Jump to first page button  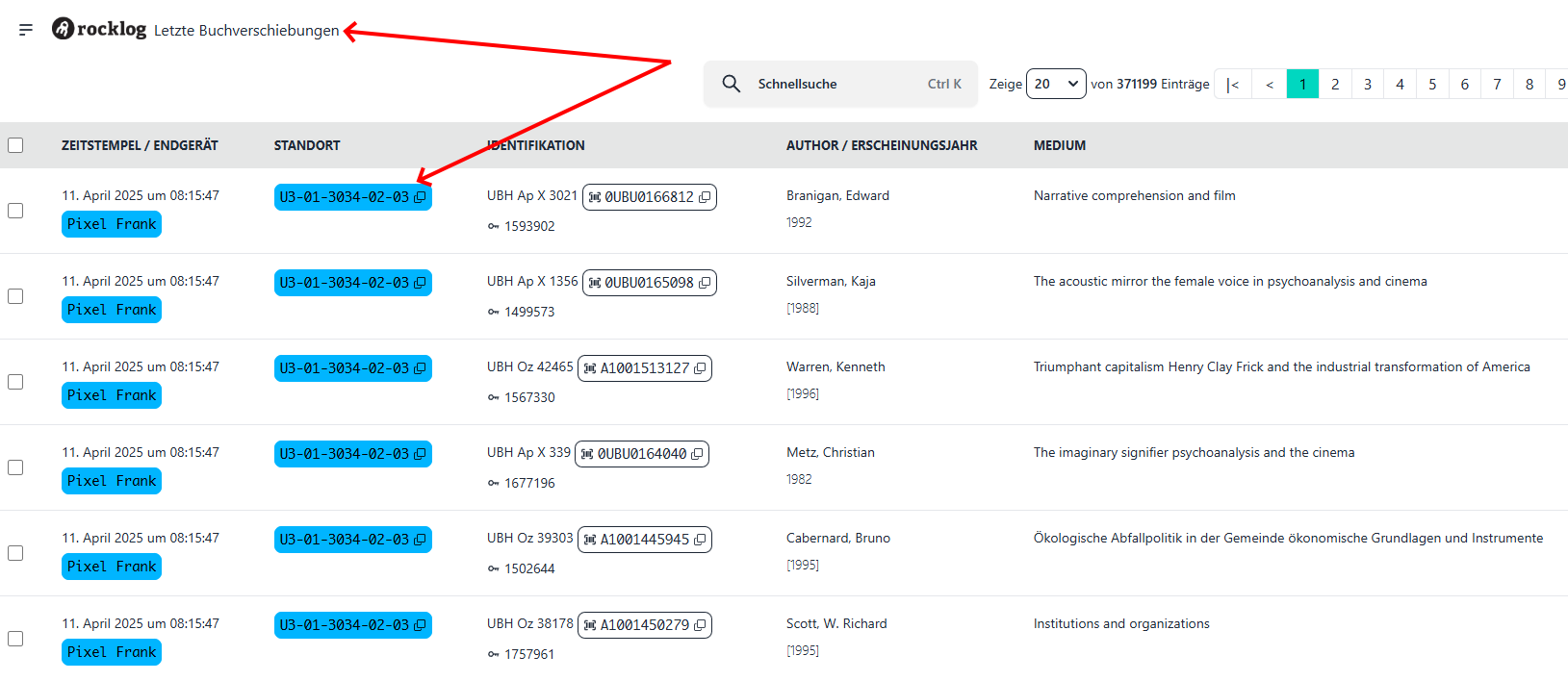[x=1233, y=85]
